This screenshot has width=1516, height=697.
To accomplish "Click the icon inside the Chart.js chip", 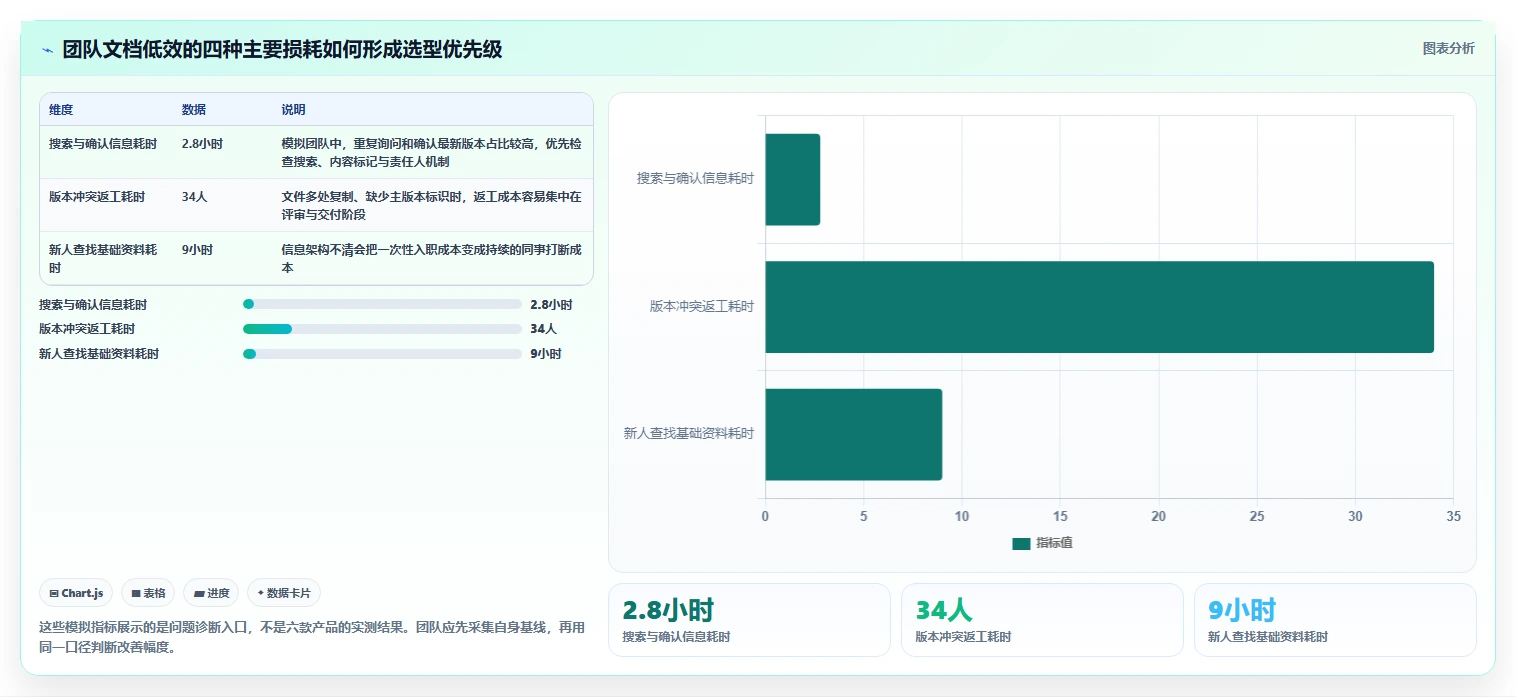I will [x=54, y=593].
